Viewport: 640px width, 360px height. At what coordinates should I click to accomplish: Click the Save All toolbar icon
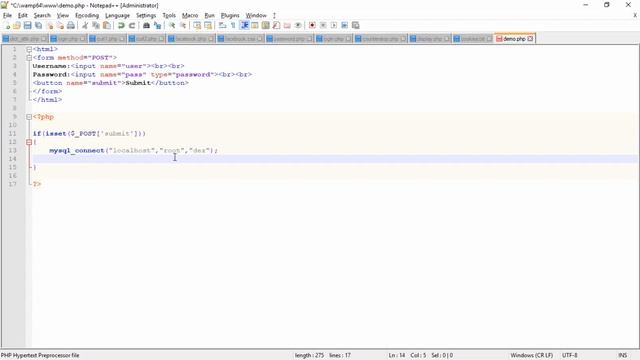coord(38,25)
